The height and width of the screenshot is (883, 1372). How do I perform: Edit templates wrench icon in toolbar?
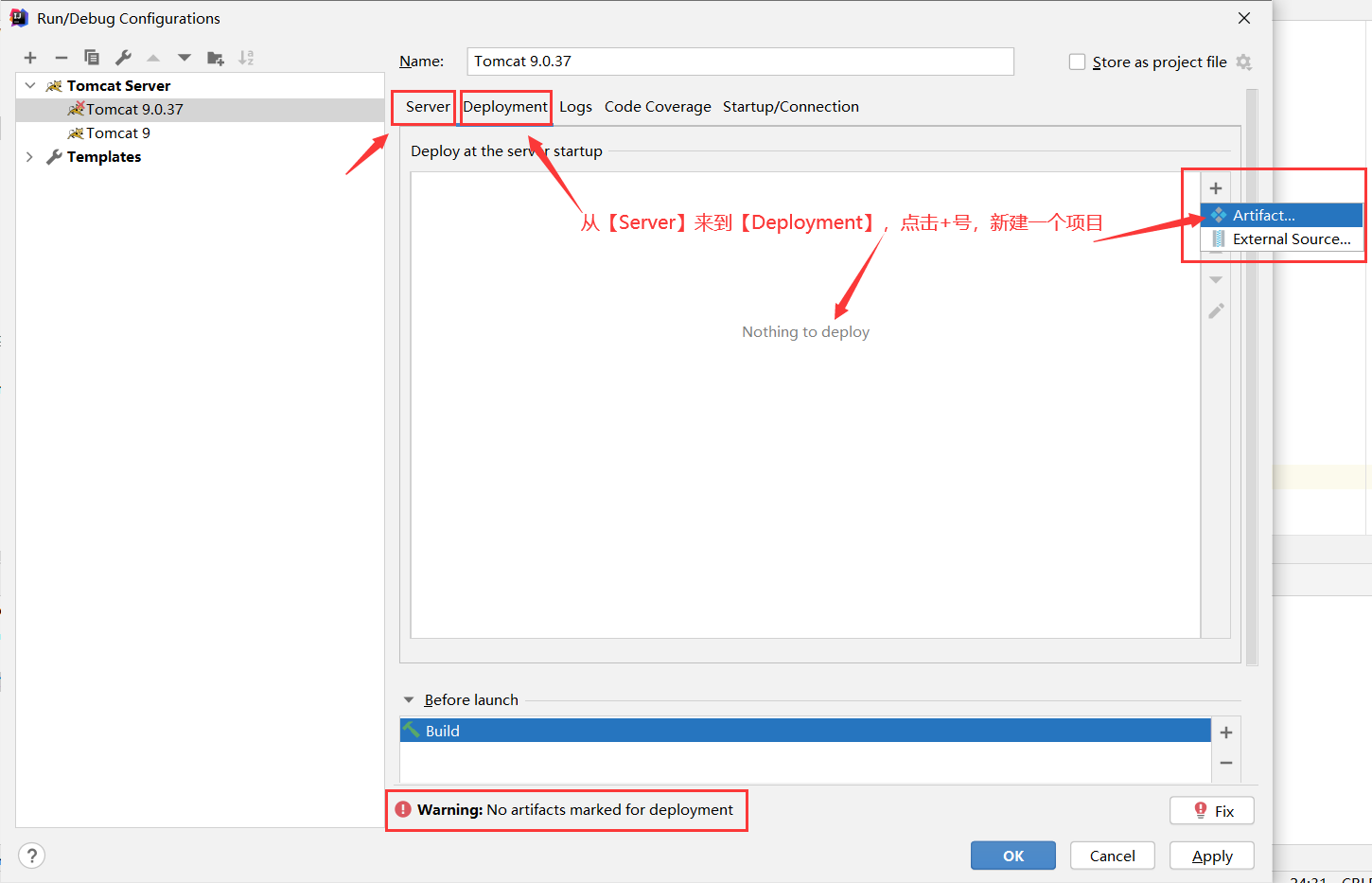(123, 58)
